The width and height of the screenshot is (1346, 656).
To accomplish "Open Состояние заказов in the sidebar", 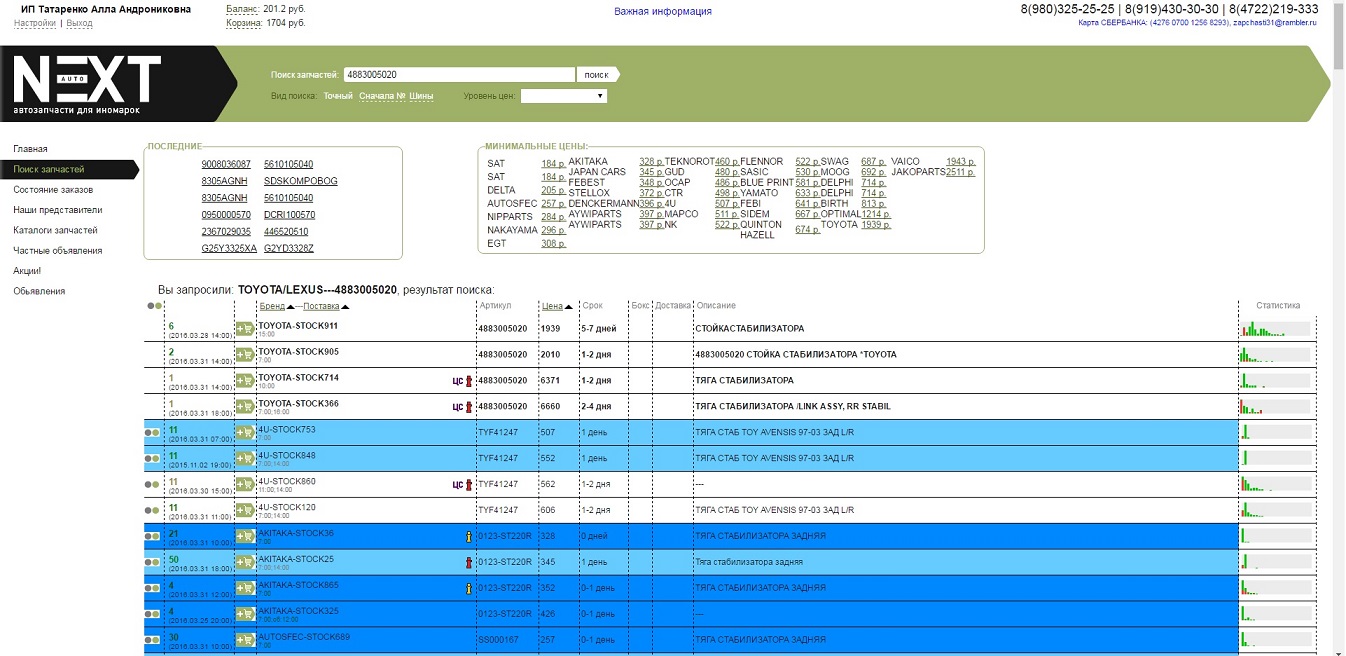I will [x=53, y=190].
